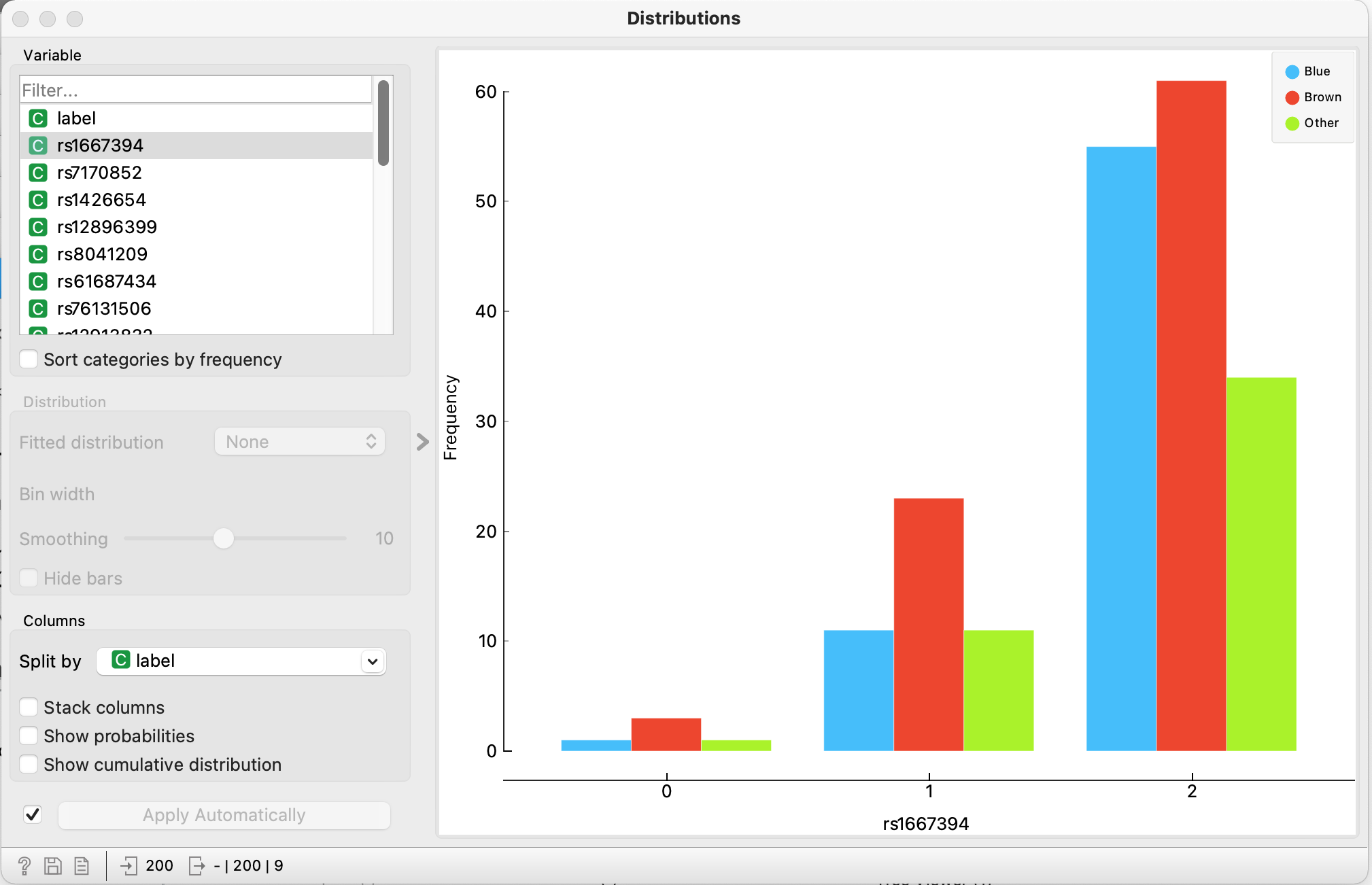The height and width of the screenshot is (885, 1372).
Task: Select the label variable in the list
Action: point(76,118)
